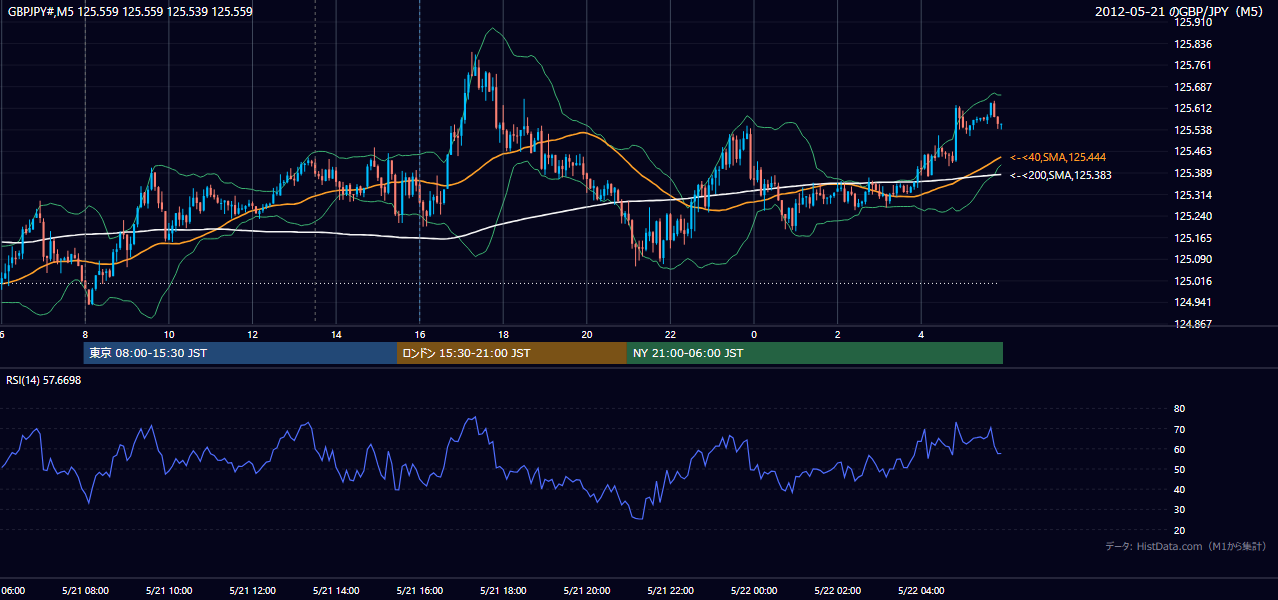This screenshot has height=600, width=1278.
Task: Click hour label 14 under the price chart
Action: [x=336, y=334]
